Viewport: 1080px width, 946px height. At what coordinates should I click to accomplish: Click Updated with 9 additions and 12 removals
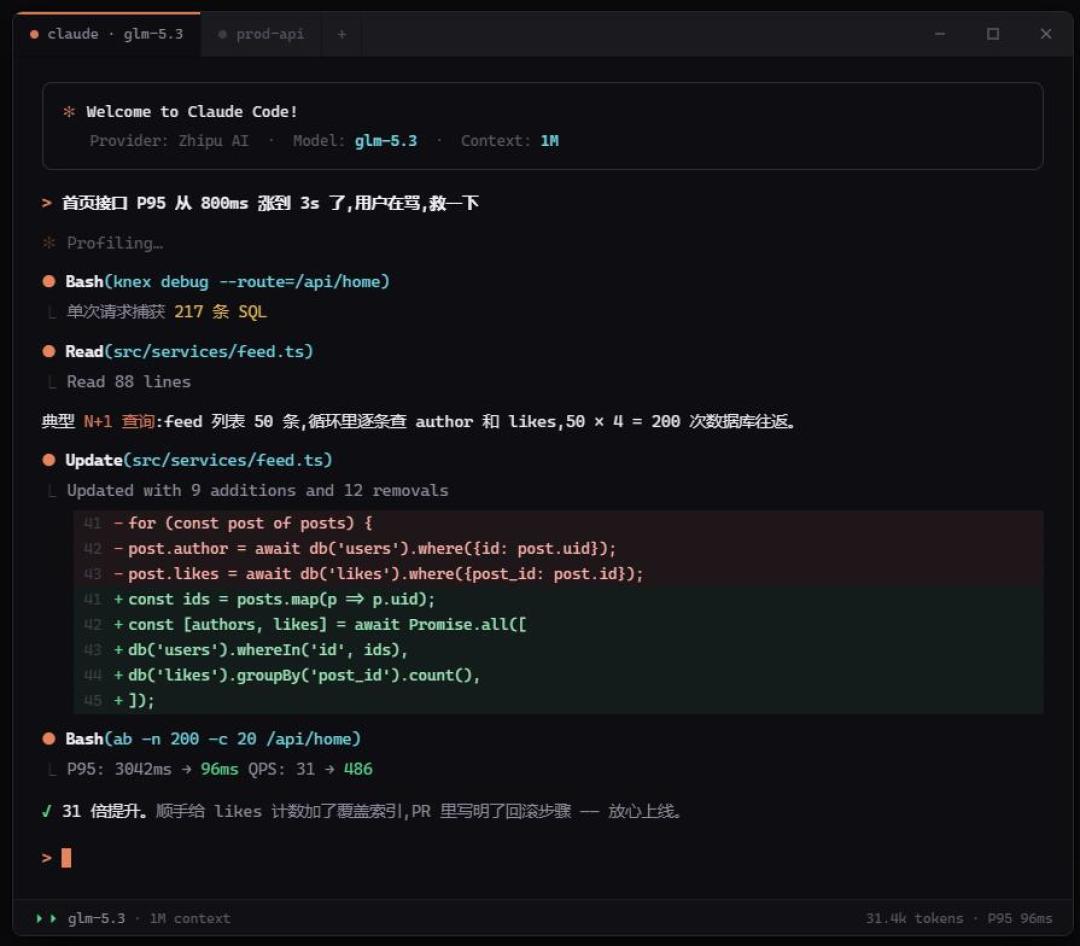258,491
